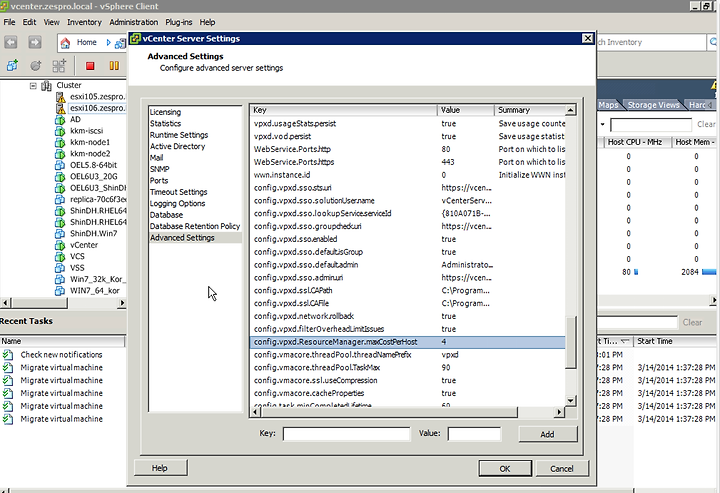Click task icon beside Check new notifications
Viewport: 720px width, 493px height.
click(x=8, y=355)
